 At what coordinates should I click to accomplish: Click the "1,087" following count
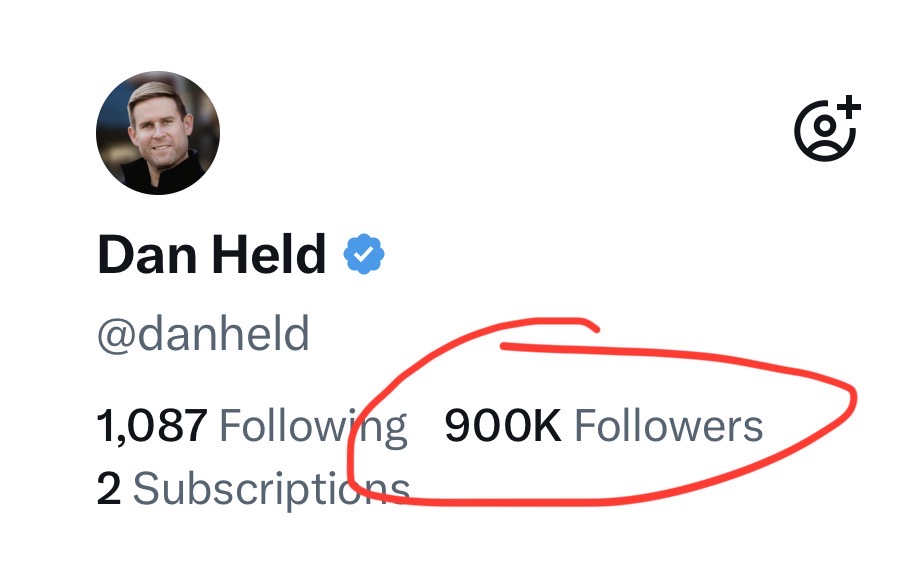click(152, 427)
